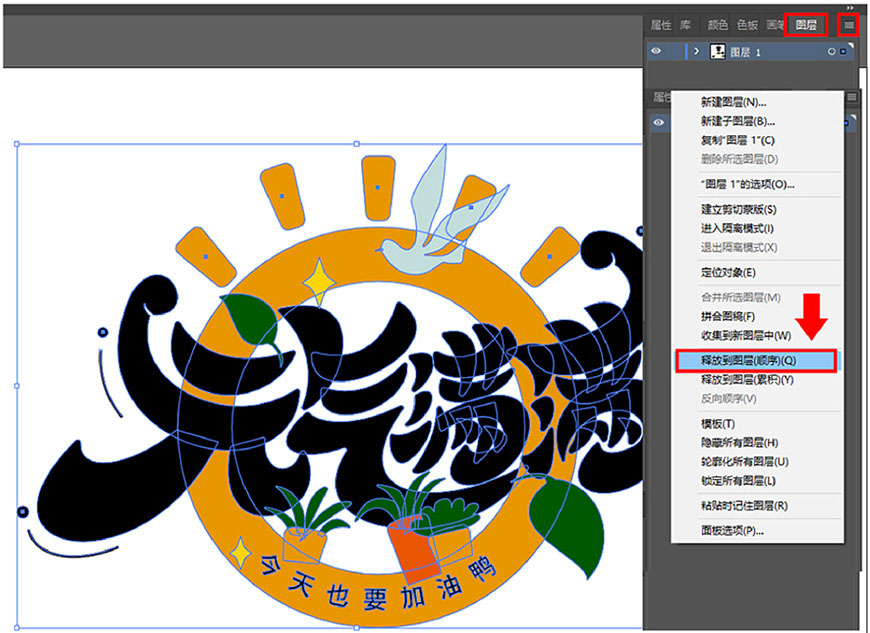Open the lower panel's flyout menu icon
Screen dimensions: 870x633
tap(850, 95)
